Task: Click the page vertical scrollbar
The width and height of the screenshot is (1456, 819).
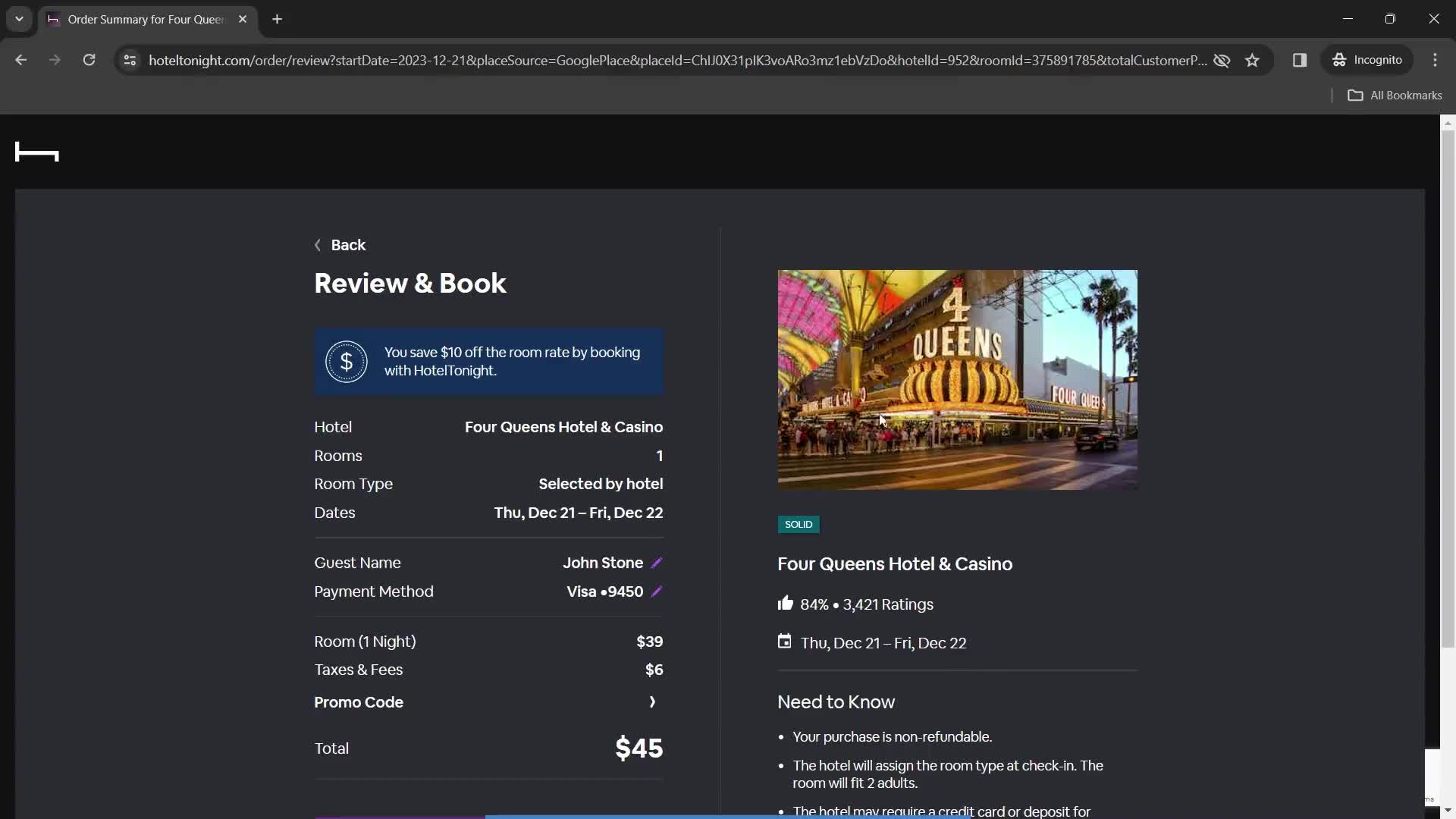Action: (1448, 391)
